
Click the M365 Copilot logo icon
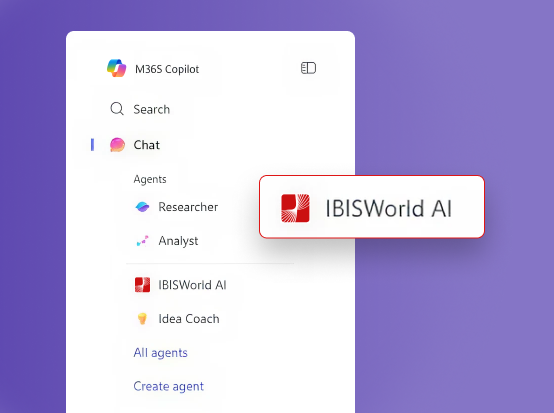click(x=117, y=68)
